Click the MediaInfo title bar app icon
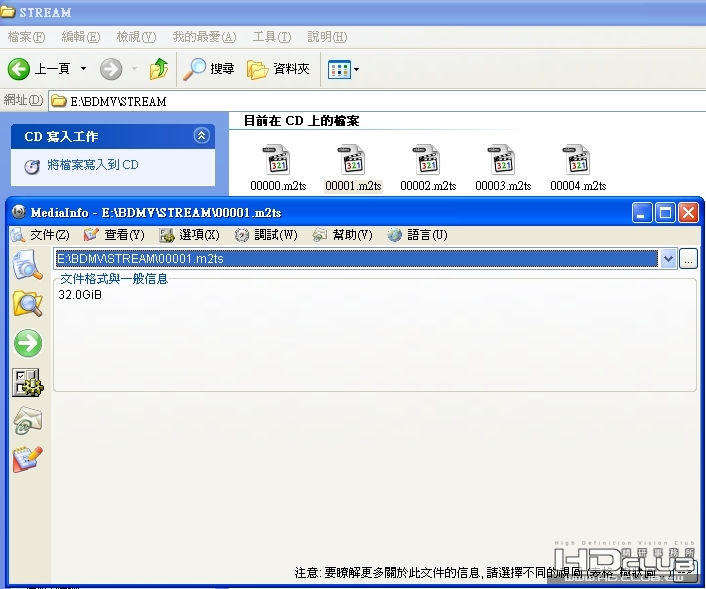The width and height of the screenshot is (706, 589). tap(18, 212)
